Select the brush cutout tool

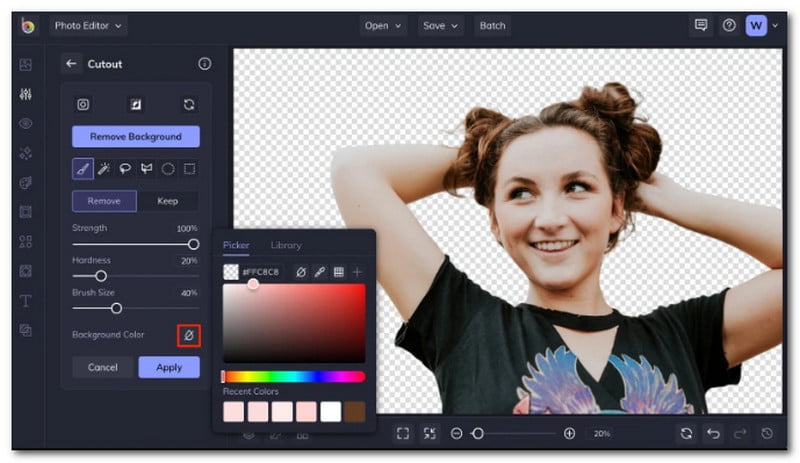(x=83, y=169)
